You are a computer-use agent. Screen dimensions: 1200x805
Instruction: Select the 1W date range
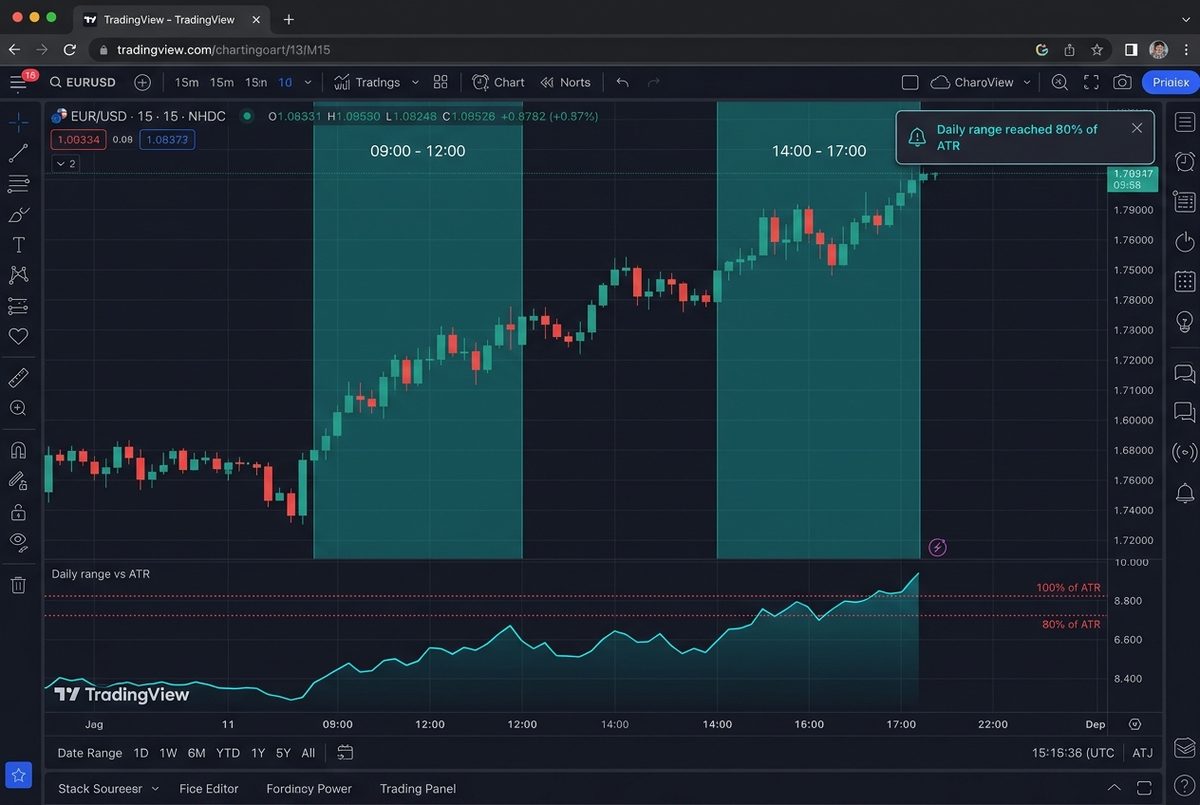[x=168, y=753]
